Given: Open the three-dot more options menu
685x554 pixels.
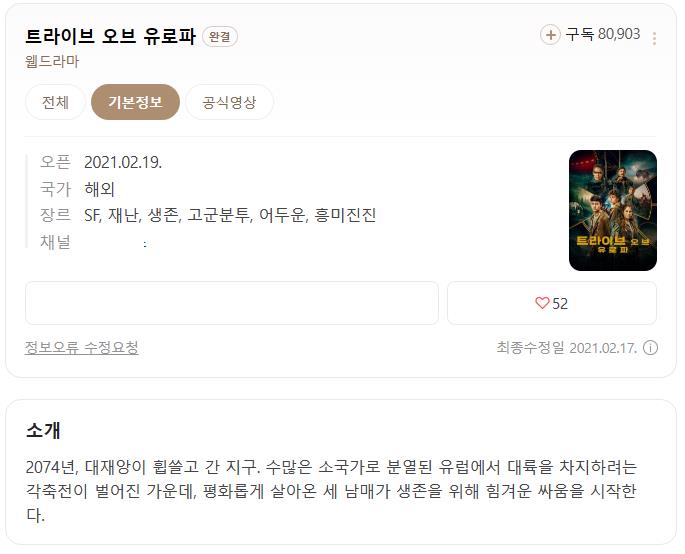Looking at the screenshot, I should pos(654,38).
